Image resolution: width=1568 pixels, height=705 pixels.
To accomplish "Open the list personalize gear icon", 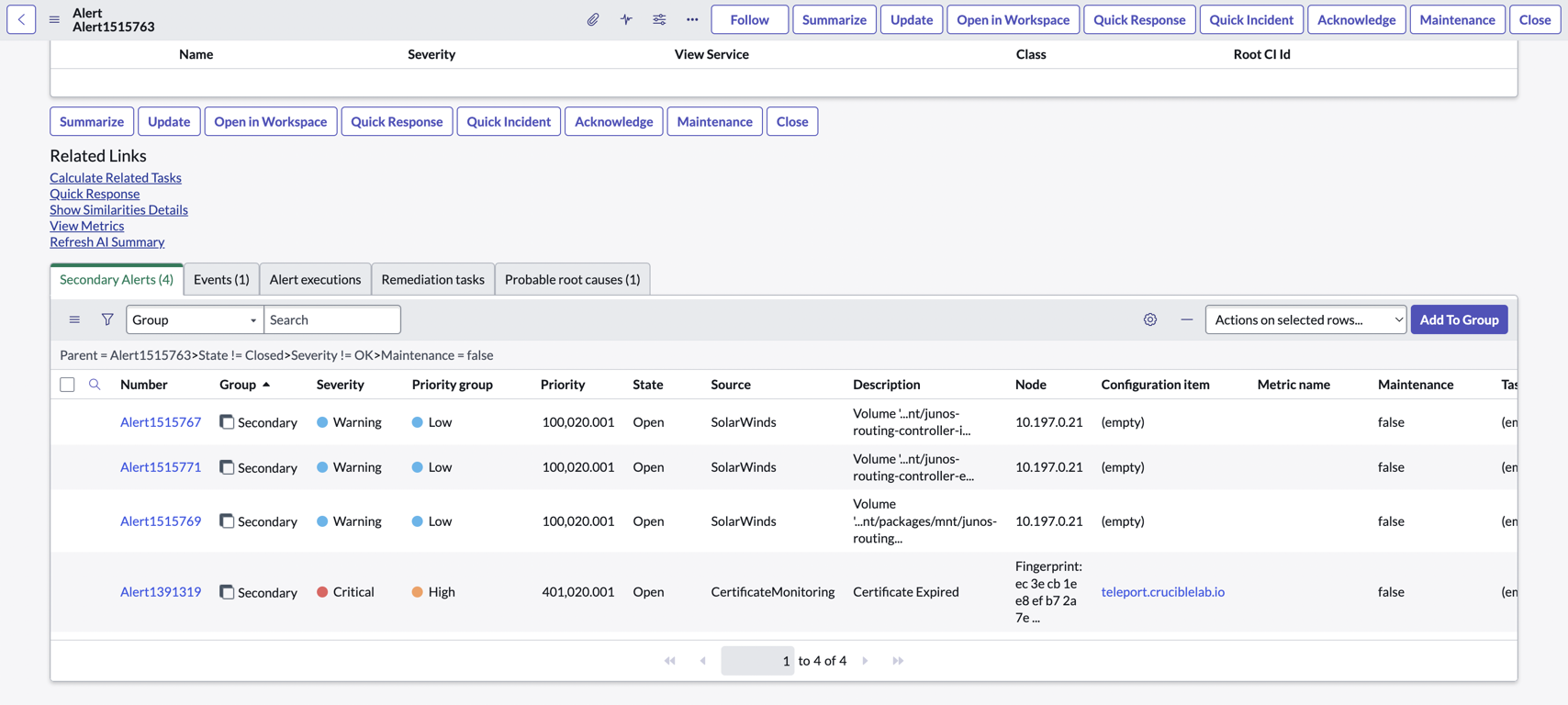I will [x=1149, y=319].
